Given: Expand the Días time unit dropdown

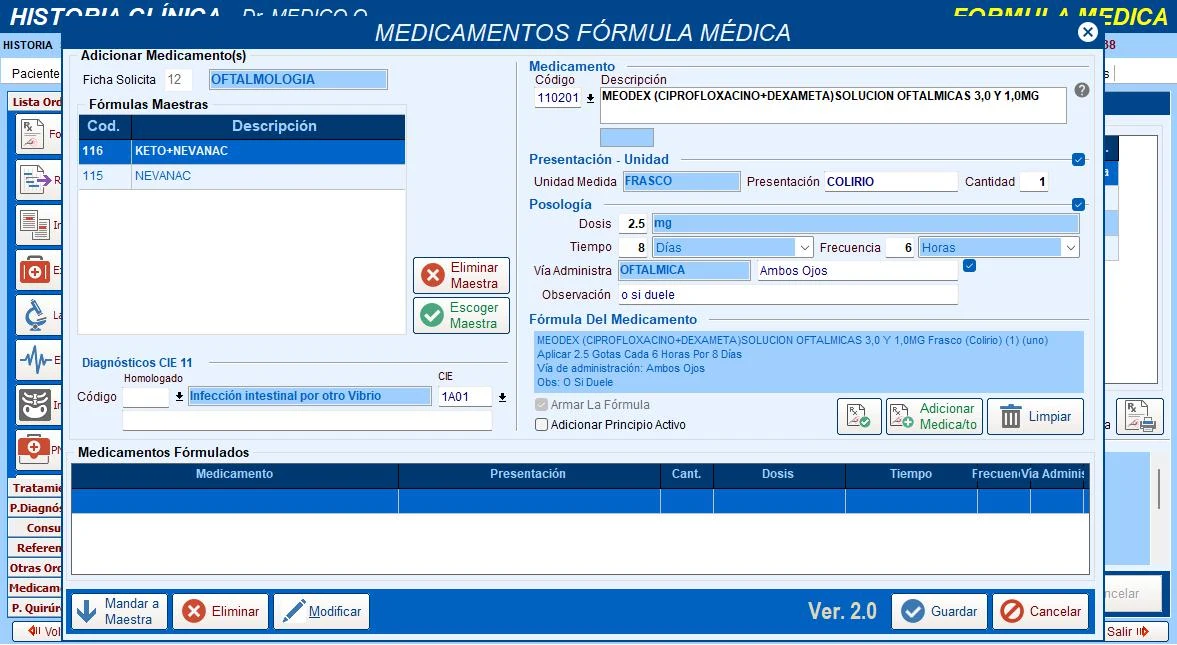Looking at the screenshot, I should [804, 247].
